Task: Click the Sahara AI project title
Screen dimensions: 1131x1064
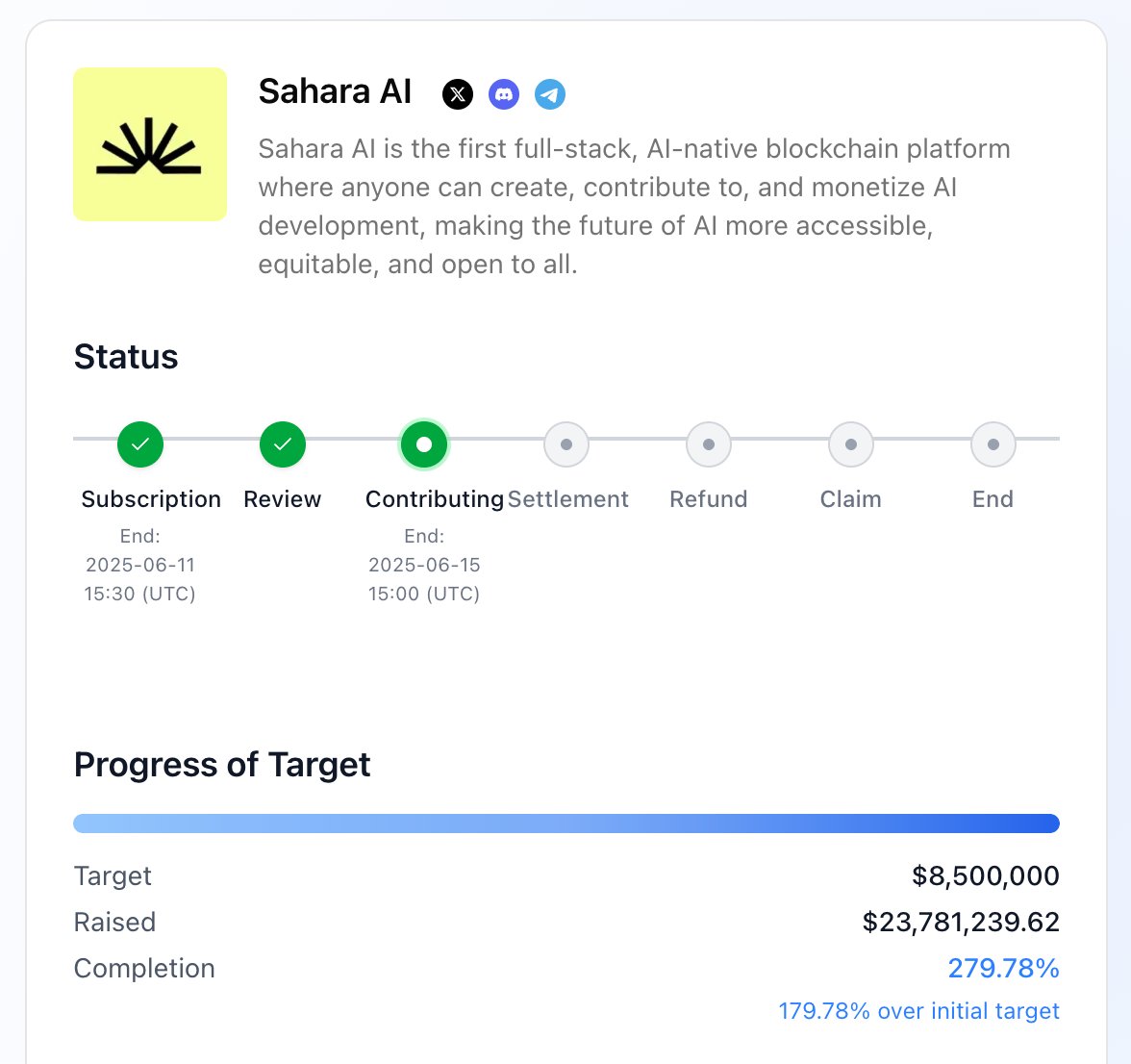Action: (335, 91)
